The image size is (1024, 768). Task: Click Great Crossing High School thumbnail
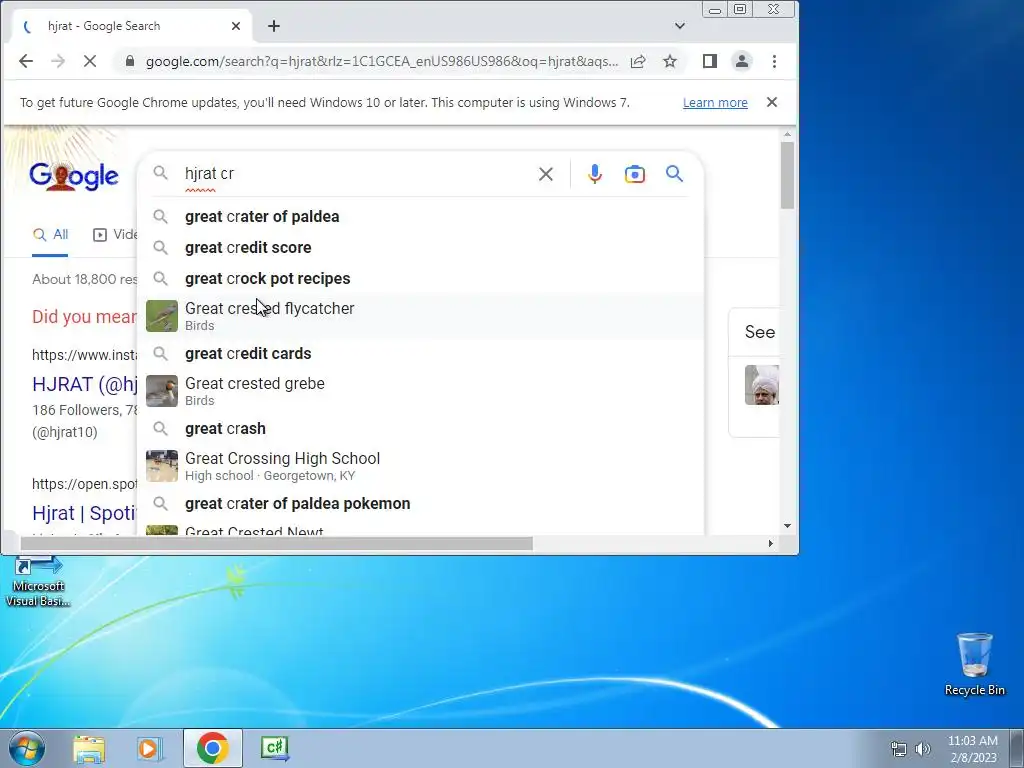(x=161, y=466)
